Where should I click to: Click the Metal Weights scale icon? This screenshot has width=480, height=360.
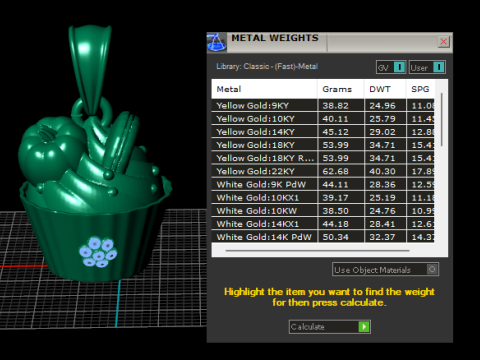(217, 43)
